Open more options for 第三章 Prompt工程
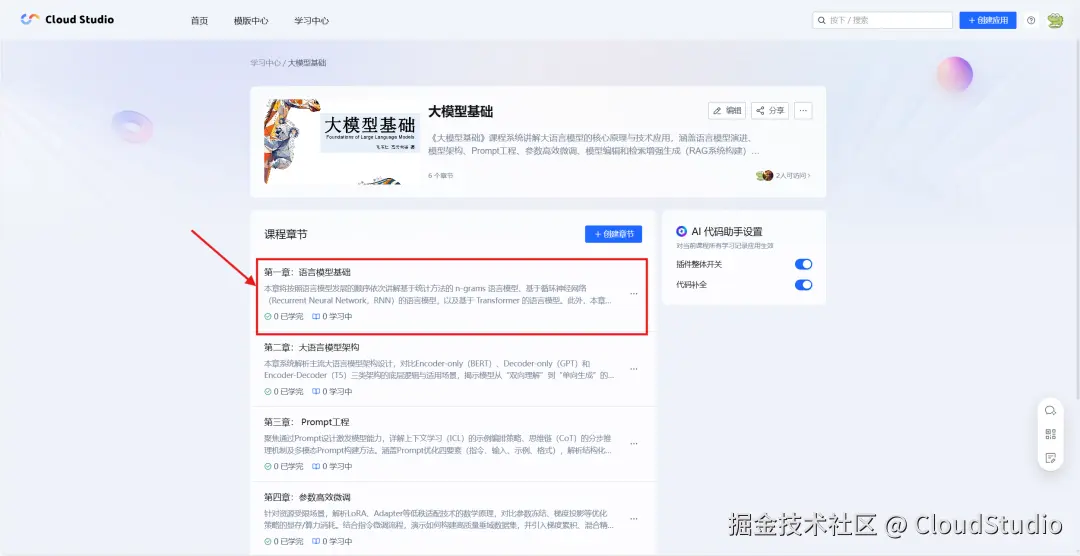This screenshot has width=1080, height=556. click(634, 444)
